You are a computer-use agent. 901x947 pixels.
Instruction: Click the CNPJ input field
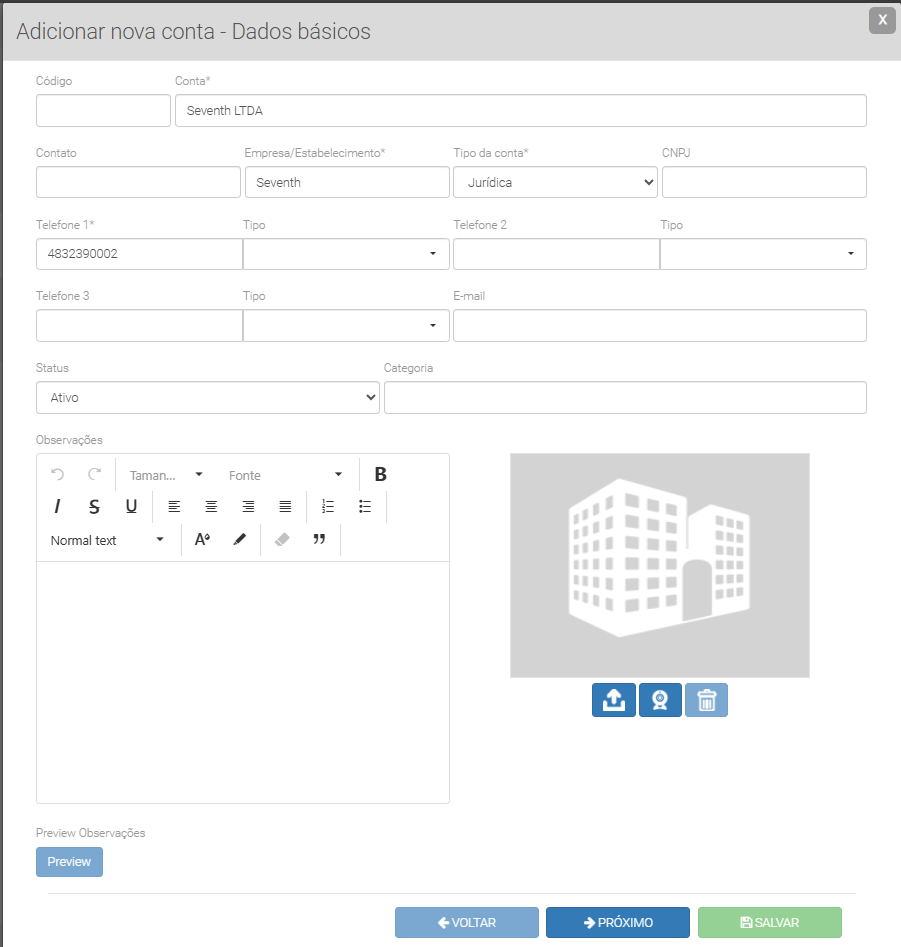pyautogui.click(x=764, y=182)
